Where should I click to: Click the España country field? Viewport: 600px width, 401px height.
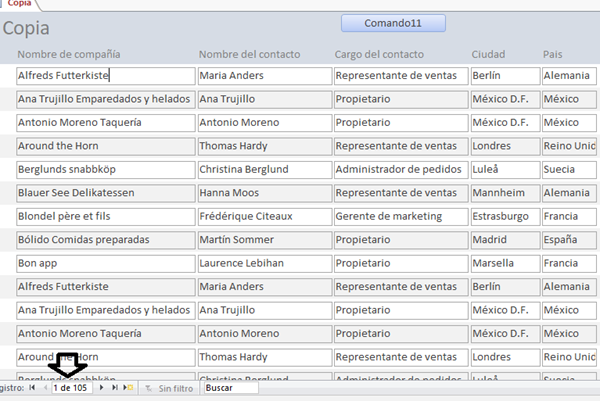[568, 240]
